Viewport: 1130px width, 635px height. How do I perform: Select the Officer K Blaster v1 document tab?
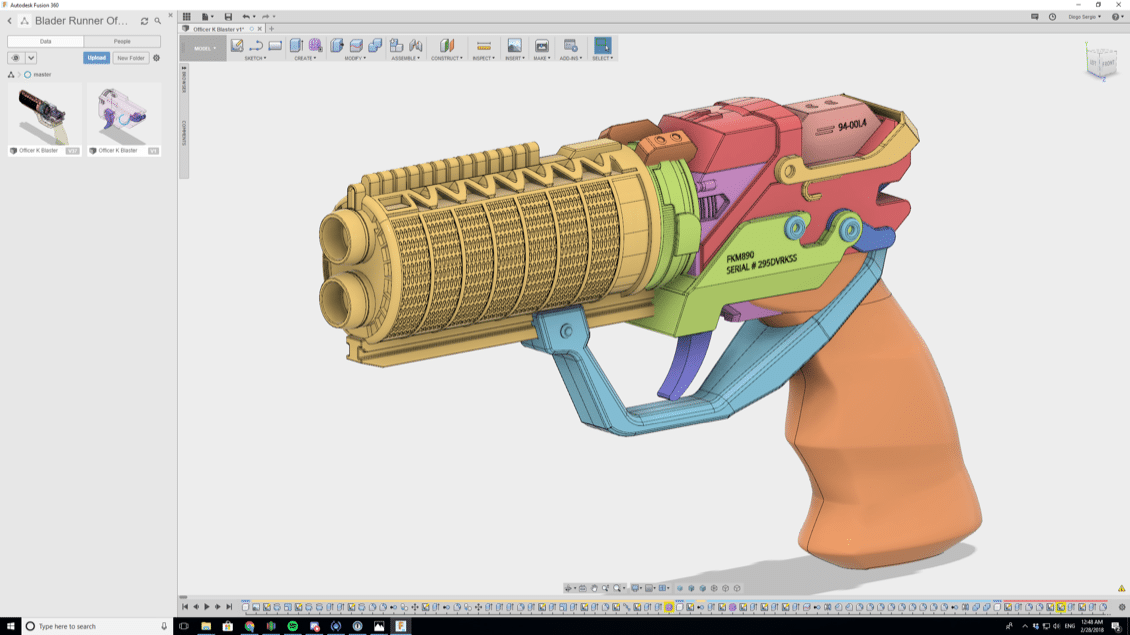point(218,29)
